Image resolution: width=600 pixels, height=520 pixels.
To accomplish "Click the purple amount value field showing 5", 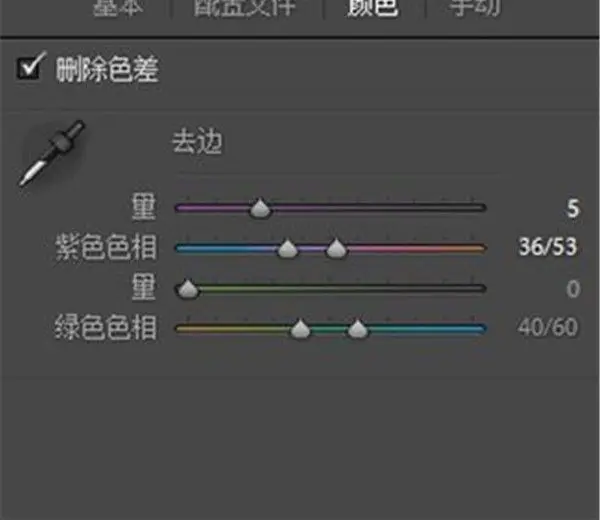I will 573,209.
